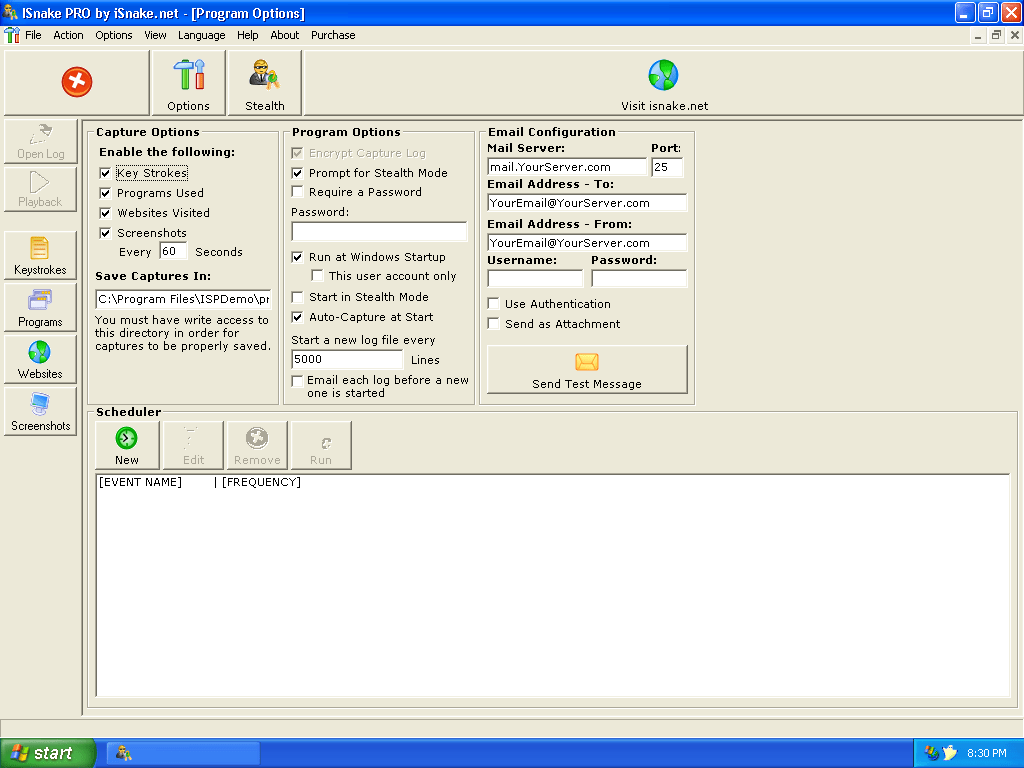Activate the Stealth mode icon

click(265, 83)
